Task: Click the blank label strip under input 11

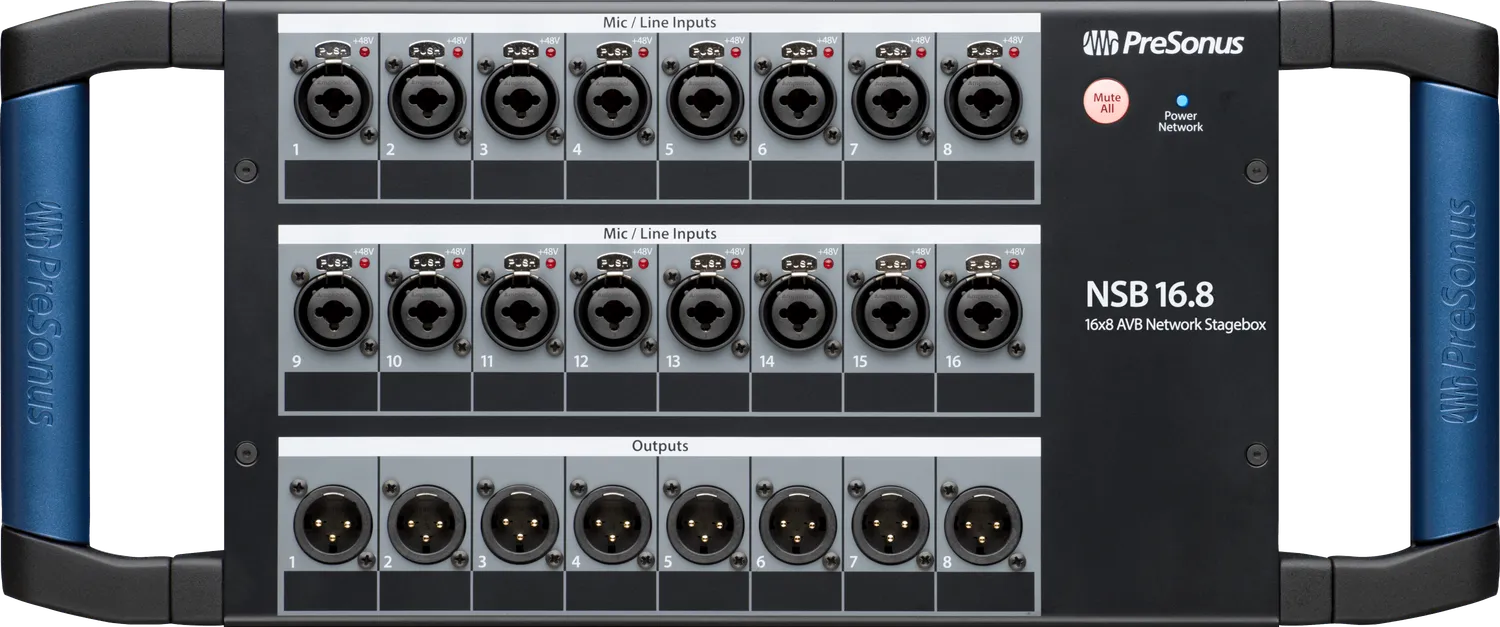Action: tap(518, 392)
